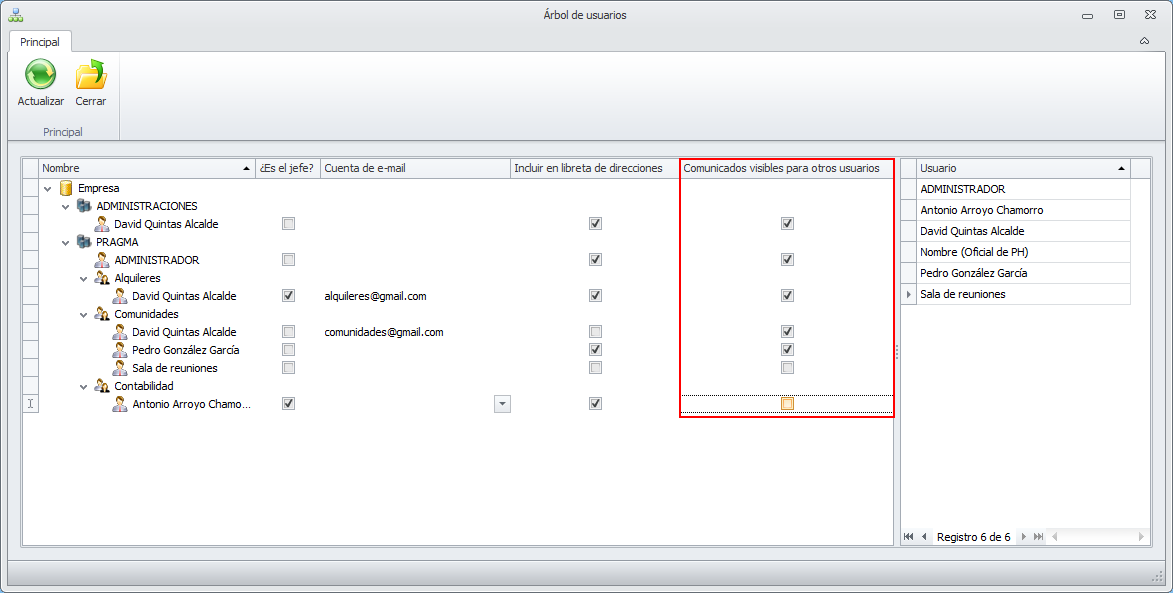Click the user icon of David Quintas Alcalde under ADMINISTRACIONES
The height and width of the screenshot is (593, 1173).
point(102,224)
